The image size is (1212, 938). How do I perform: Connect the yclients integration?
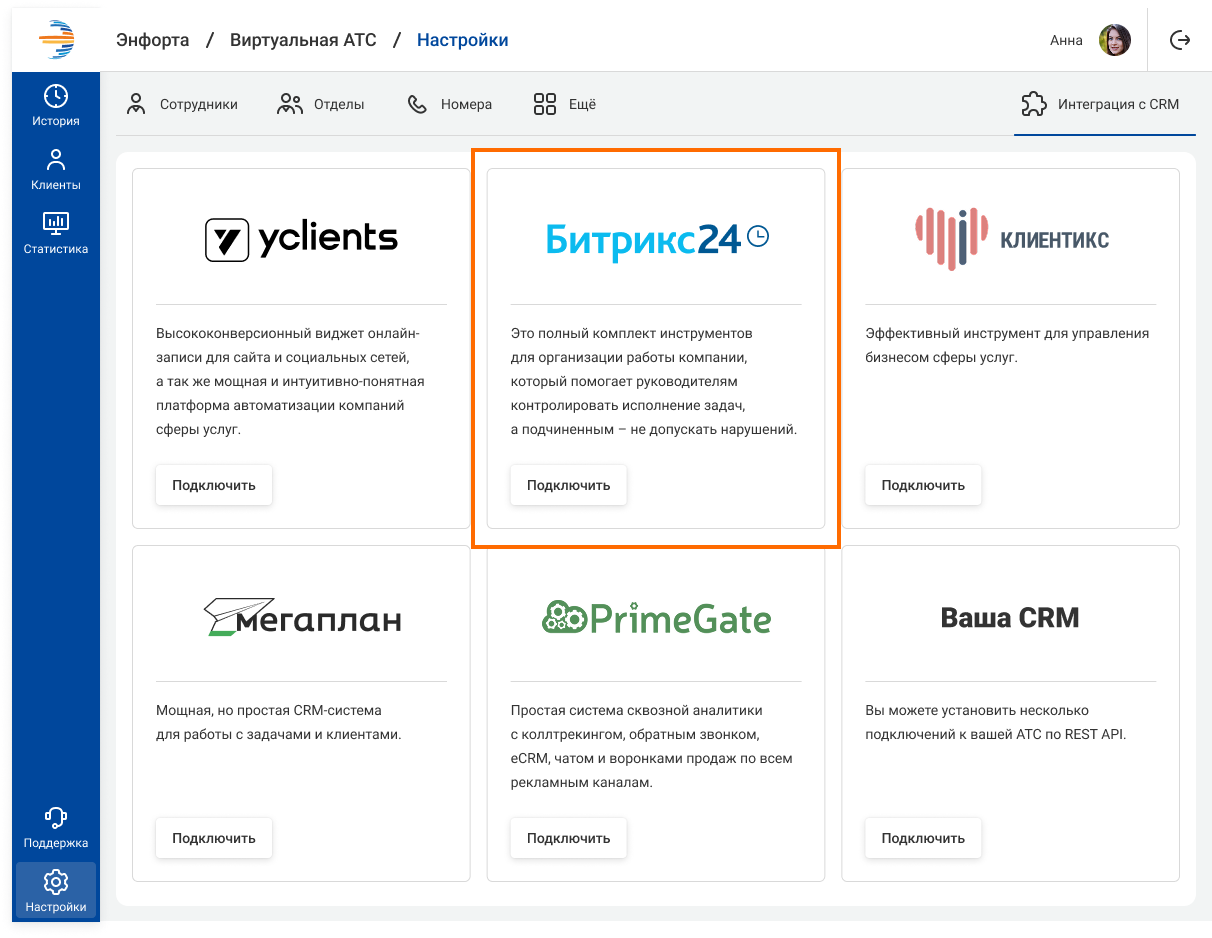pyautogui.click(x=214, y=485)
